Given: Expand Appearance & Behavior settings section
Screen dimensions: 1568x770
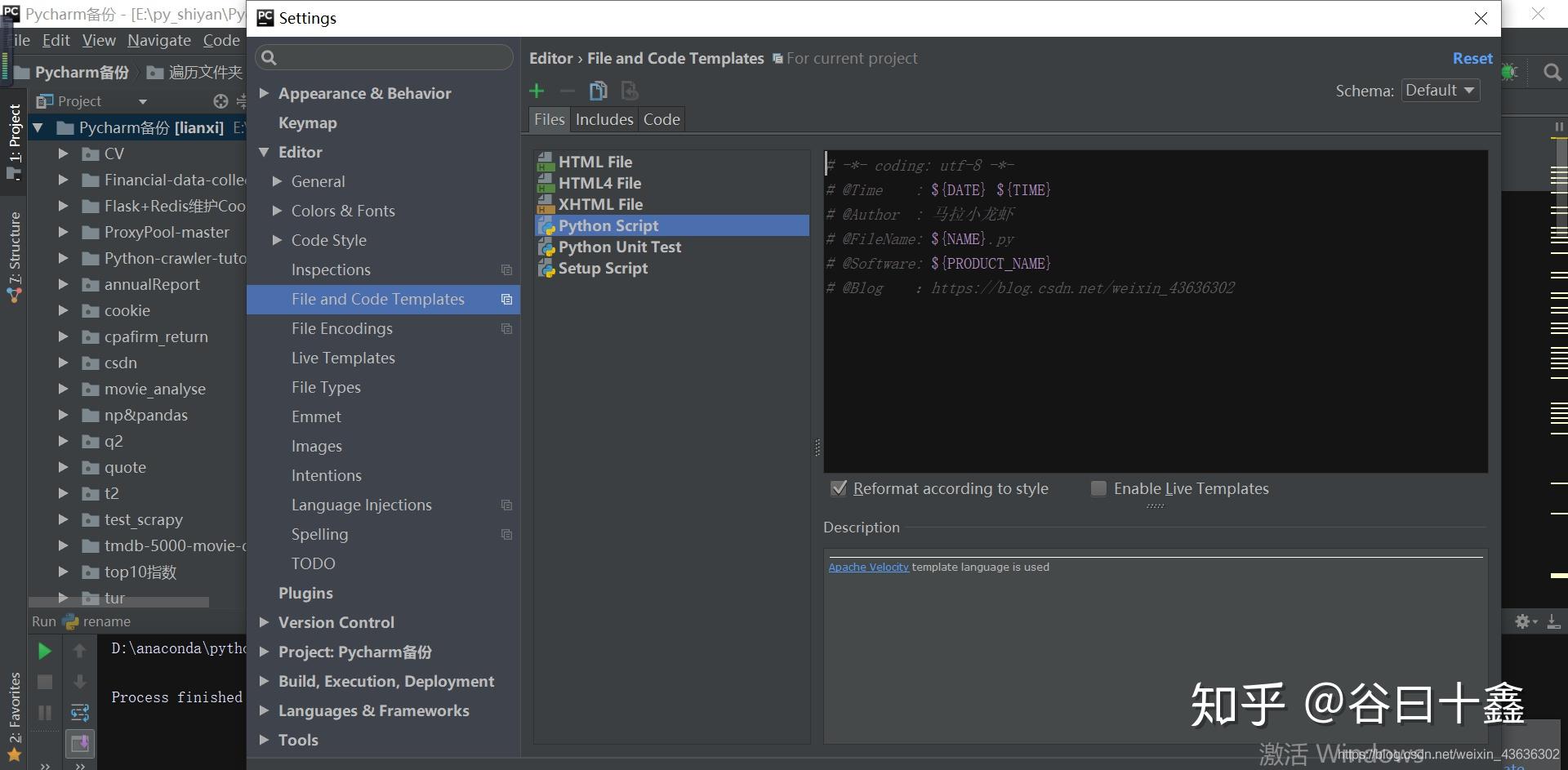Looking at the screenshot, I should [264, 93].
